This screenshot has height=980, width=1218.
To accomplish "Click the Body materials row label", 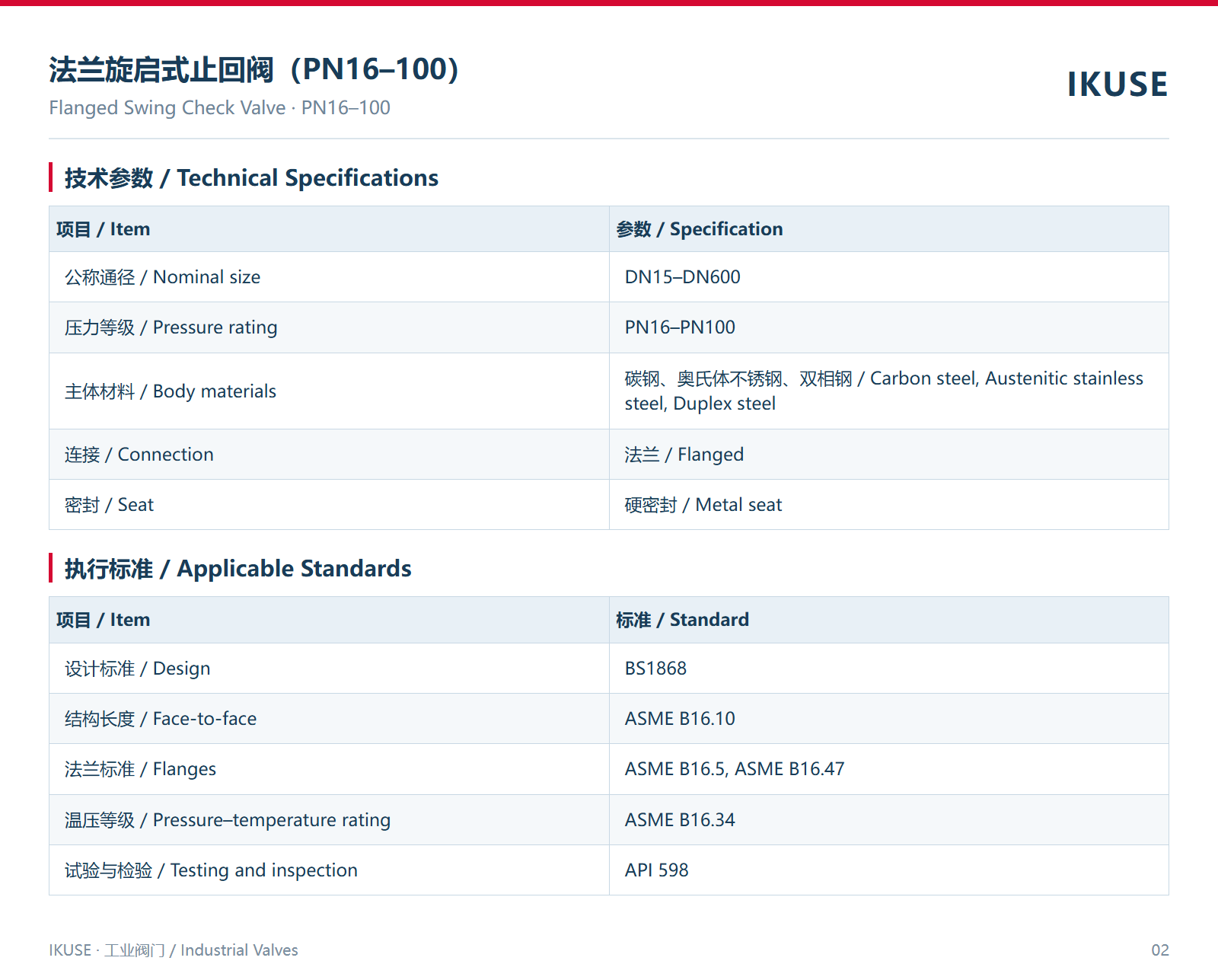I will tap(171, 391).
